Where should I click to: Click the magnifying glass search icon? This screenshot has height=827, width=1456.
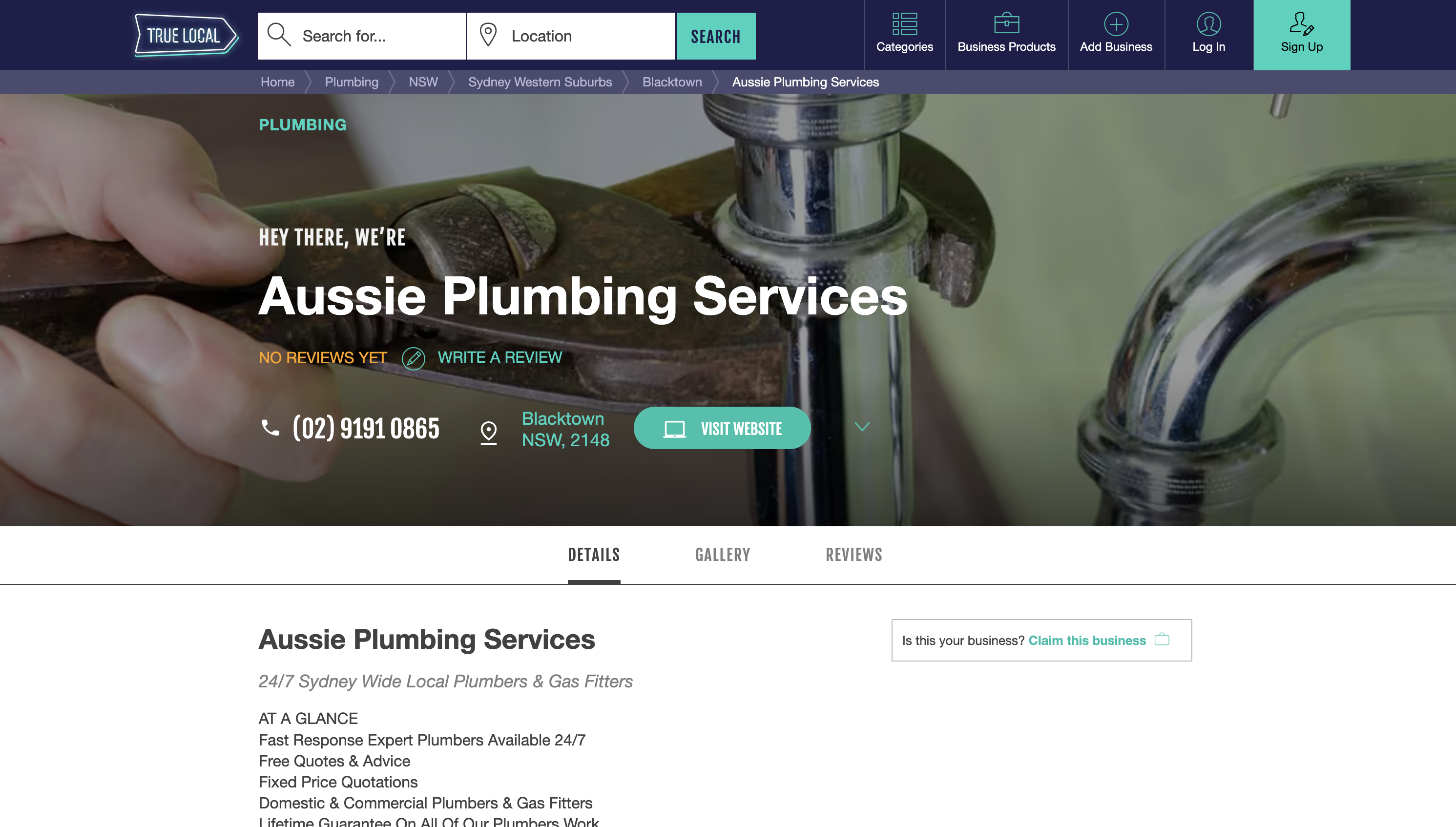279,35
